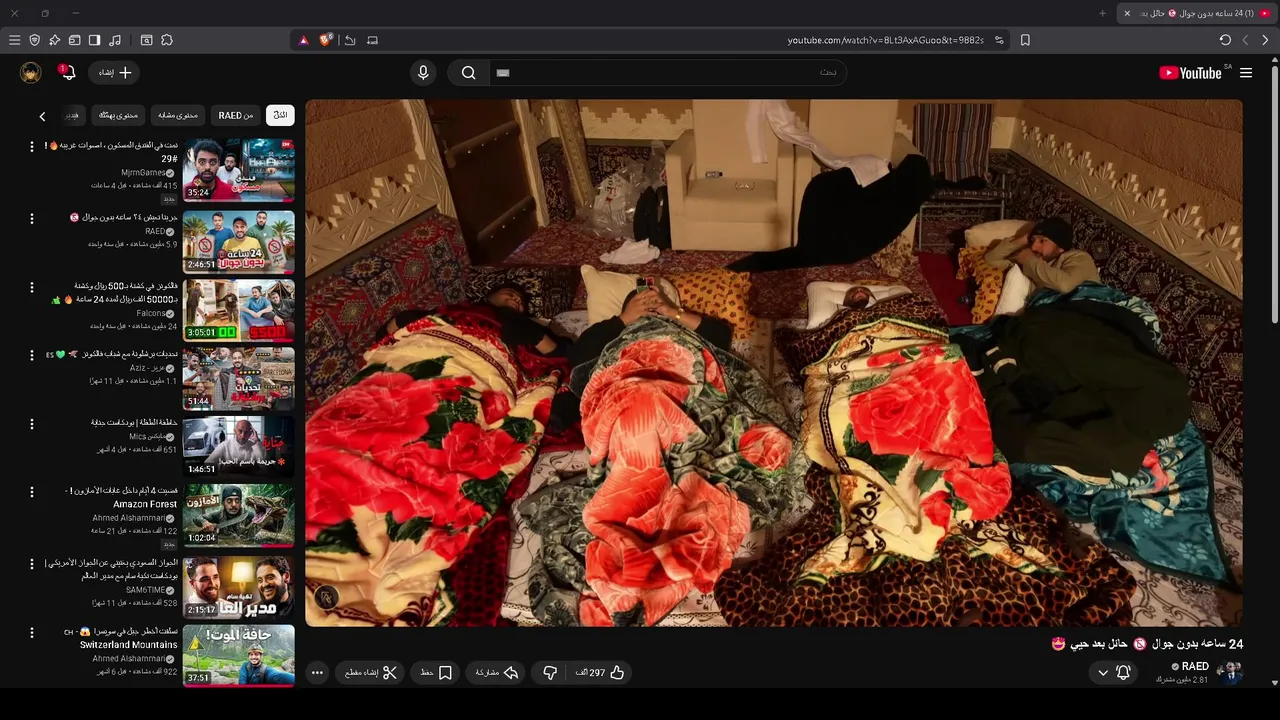This screenshot has width=1280, height=720.
Task: Open subscription notification bell dropdown
Action: coord(1113,673)
